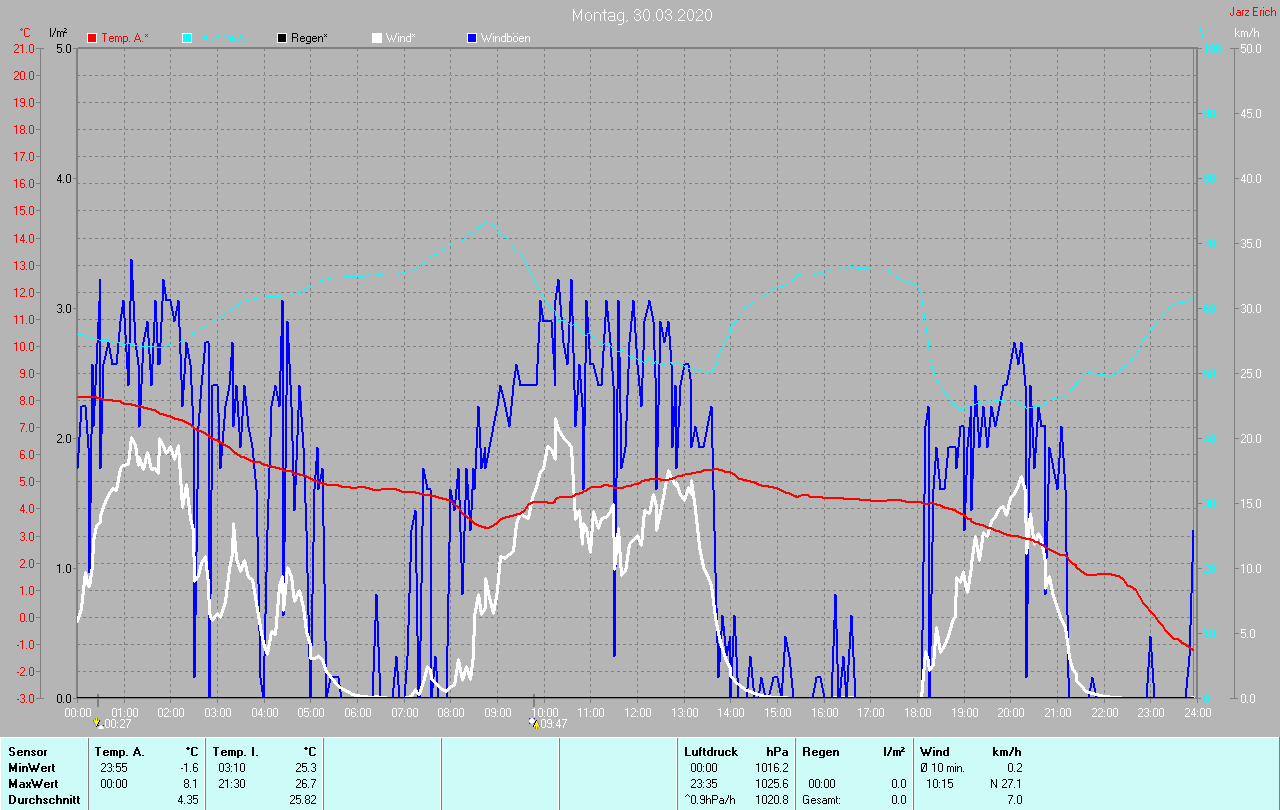Click the blue Windböen legend swatch
This screenshot has width=1280, height=810.
pyautogui.click(x=472, y=38)
